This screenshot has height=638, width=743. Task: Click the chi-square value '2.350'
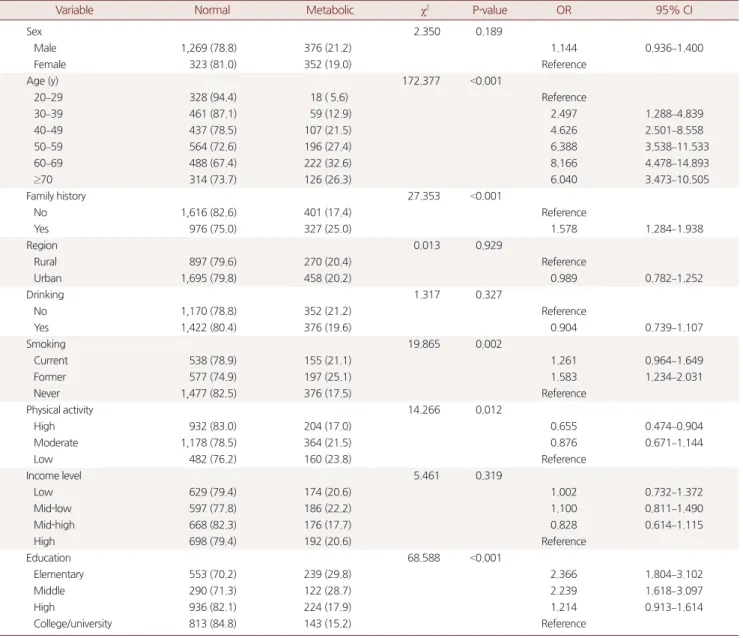coord(426,31)
